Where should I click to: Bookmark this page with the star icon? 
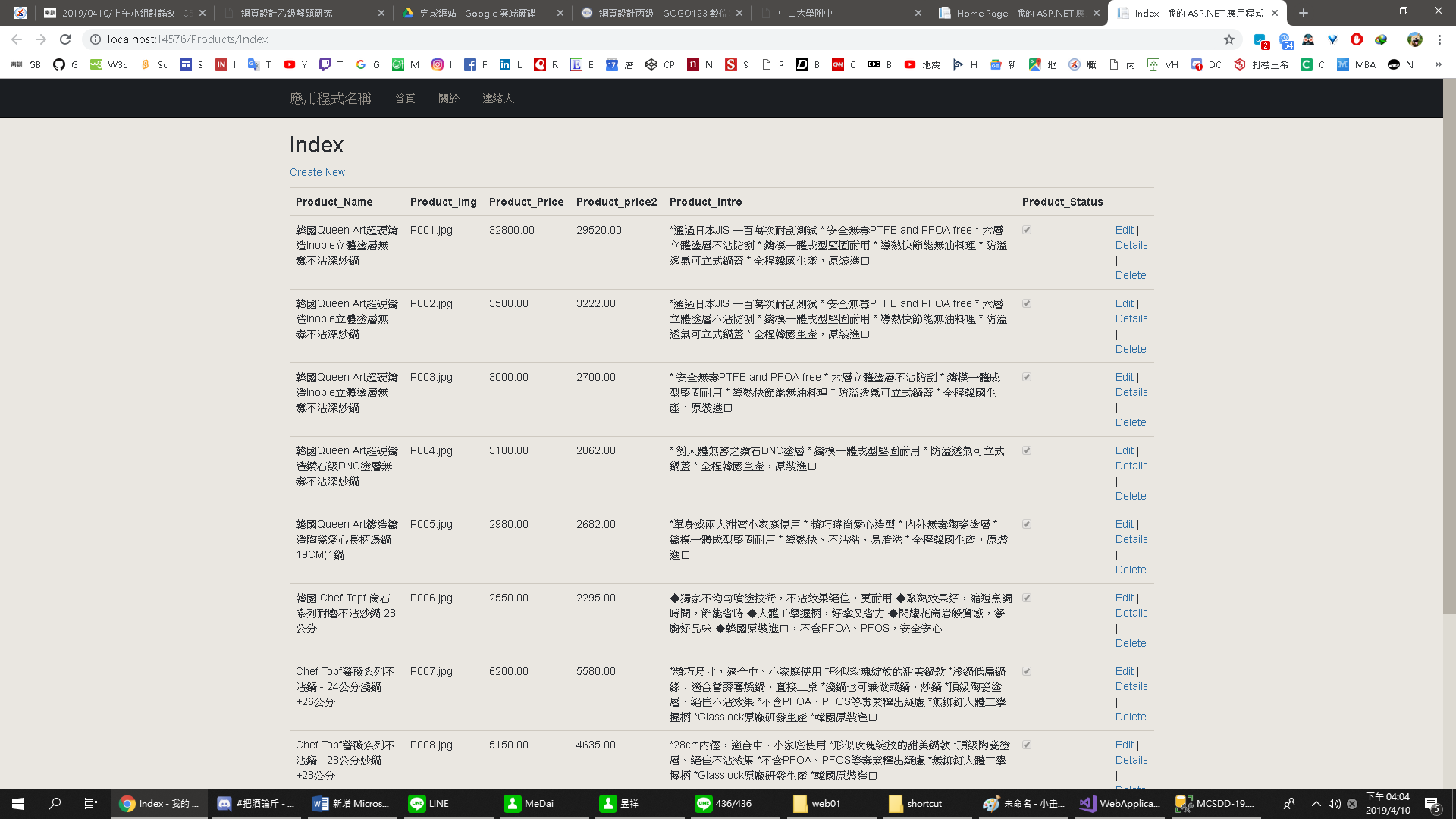pyautogui.click(x=1229, y=39)
